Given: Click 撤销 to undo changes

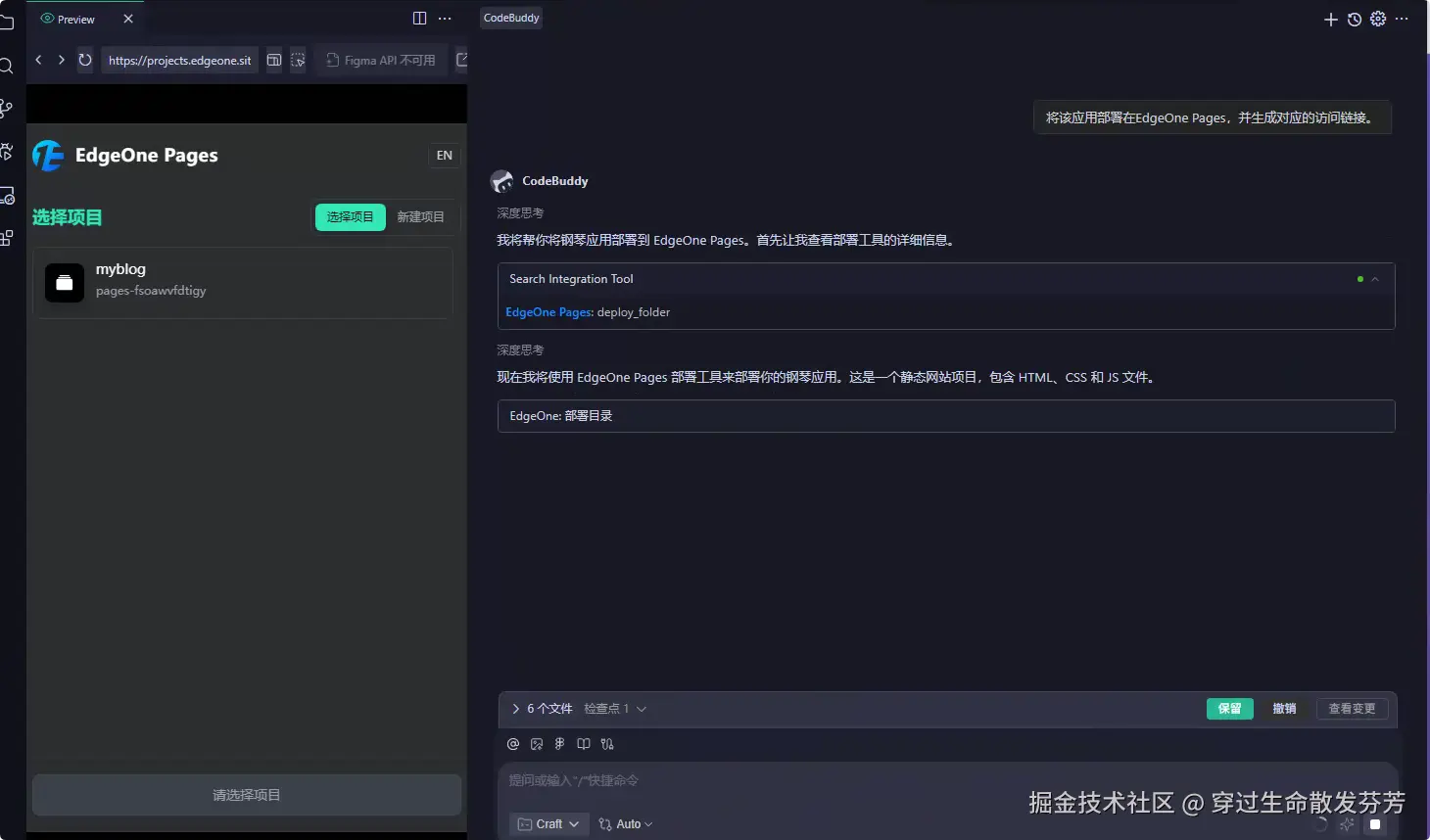Looking at the screenshot, I should point(1284,709).
